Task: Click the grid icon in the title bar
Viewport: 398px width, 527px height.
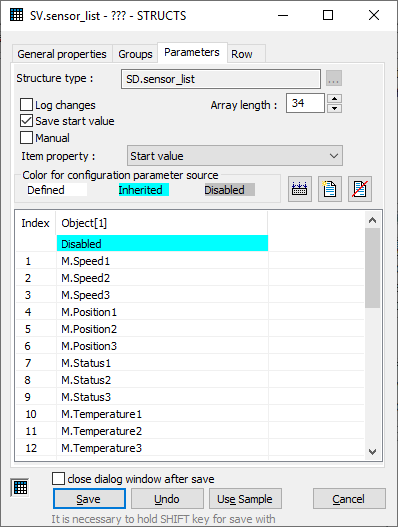Action: coord(16,15)
